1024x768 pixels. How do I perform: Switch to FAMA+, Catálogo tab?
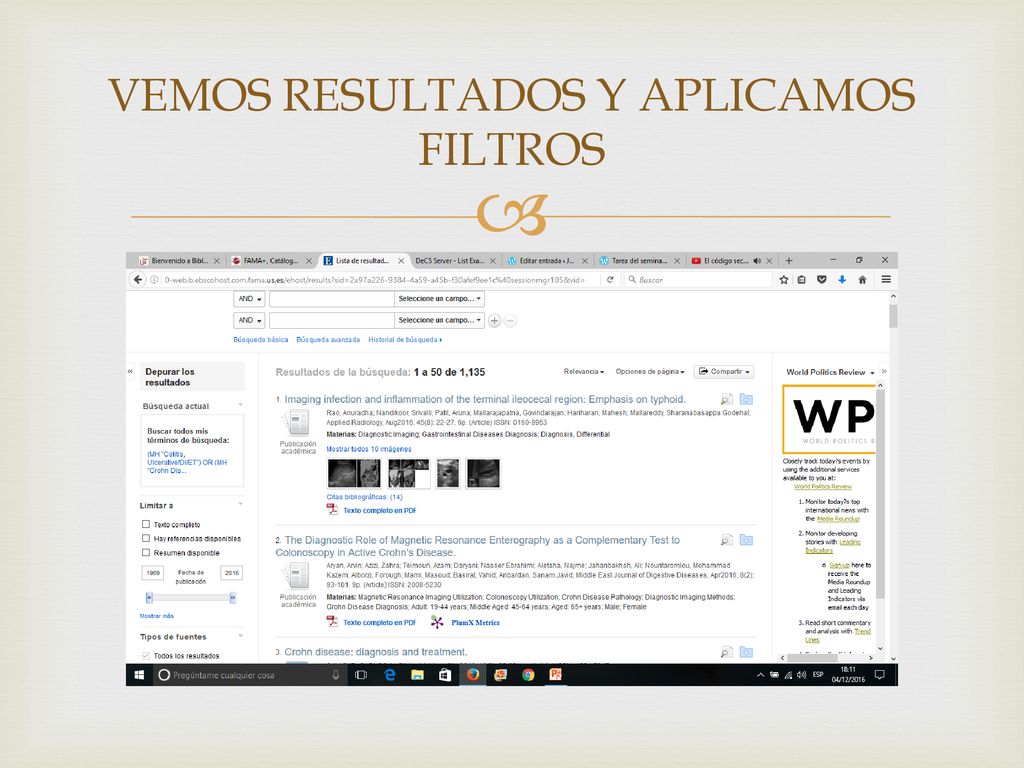(x=270, y=261)
